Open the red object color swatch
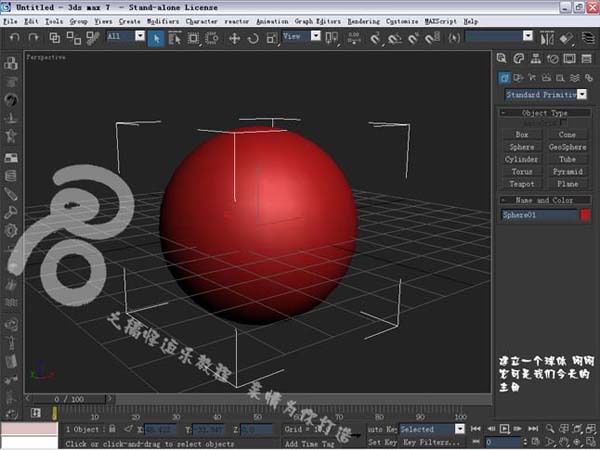600x450 pixels. 585,215
